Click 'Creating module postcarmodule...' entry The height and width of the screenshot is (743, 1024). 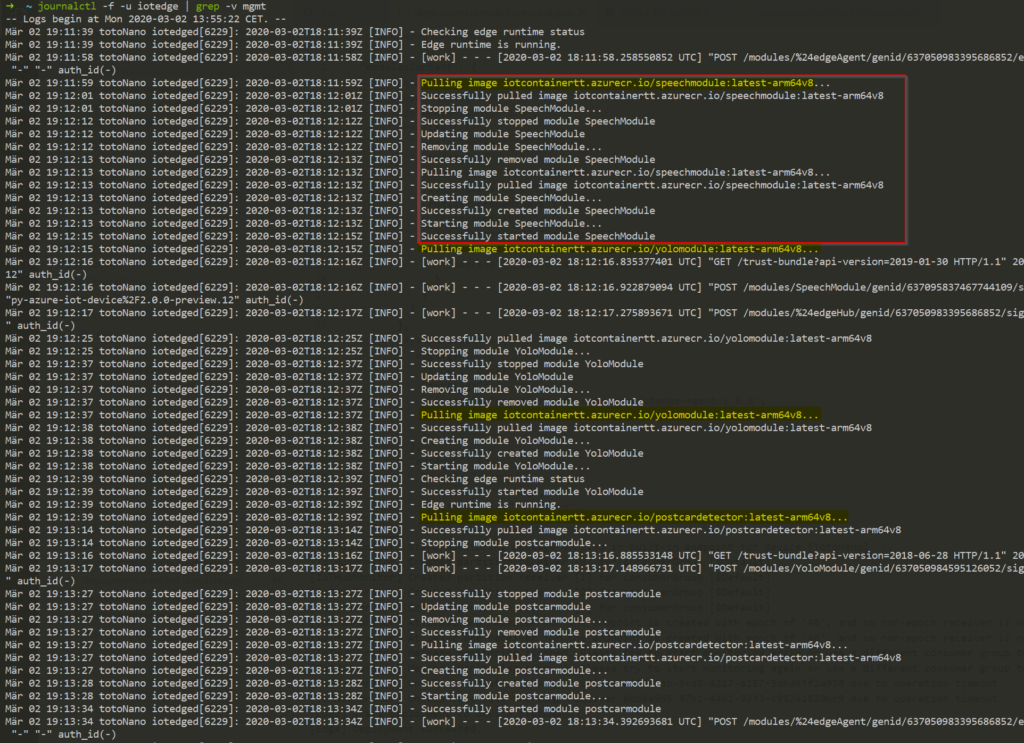(514, 671)
